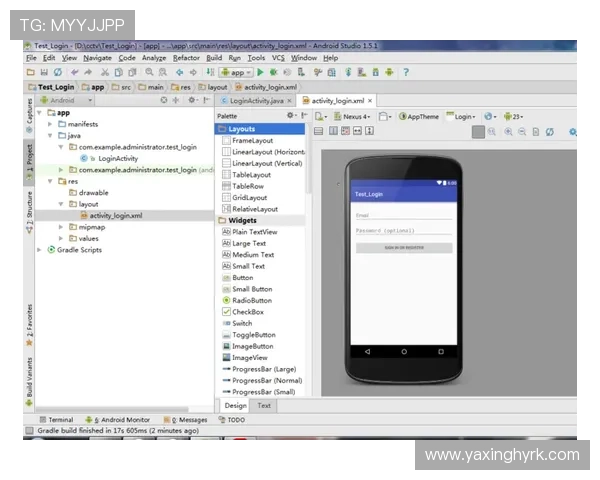Switch to the Text view tab
The height and width of the screenshot is (480, 600).
264,405
